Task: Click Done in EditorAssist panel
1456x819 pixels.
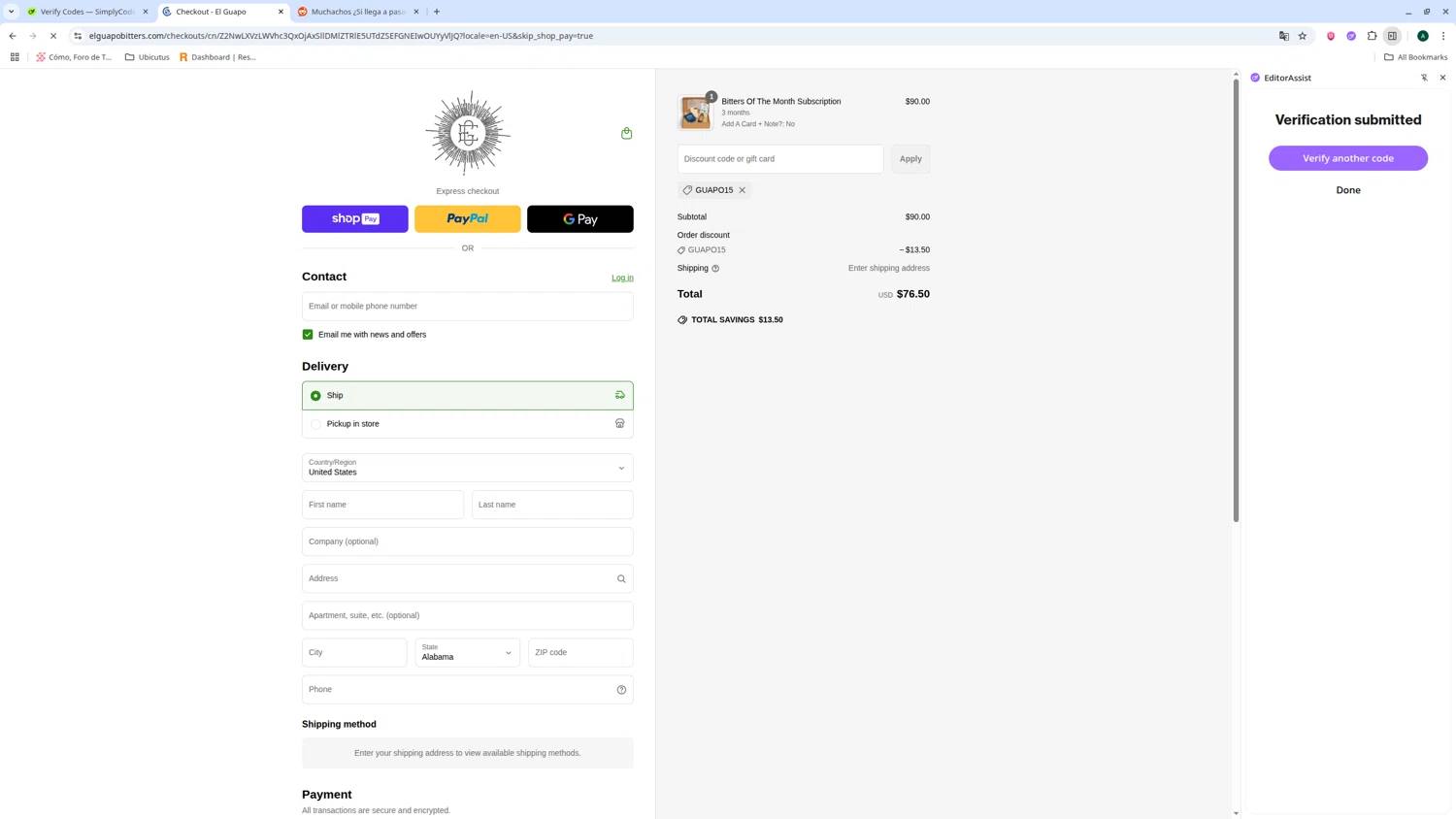Action: pyautogui.click(x=1348, y=190)
